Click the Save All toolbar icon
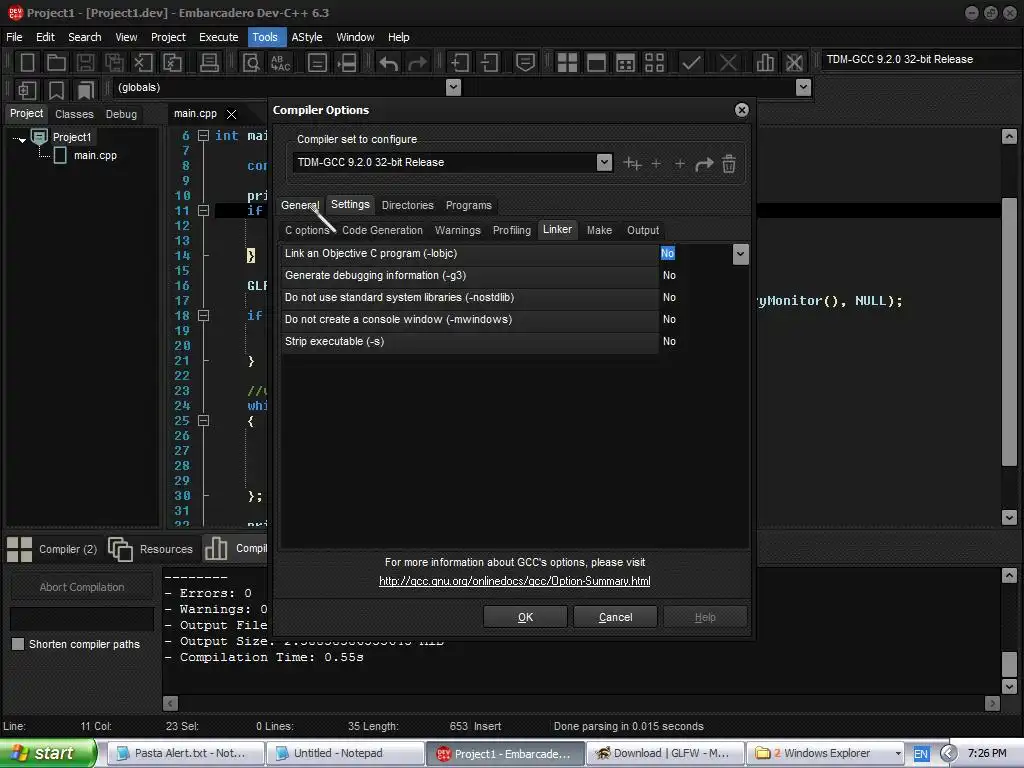 tap(114, 63)
